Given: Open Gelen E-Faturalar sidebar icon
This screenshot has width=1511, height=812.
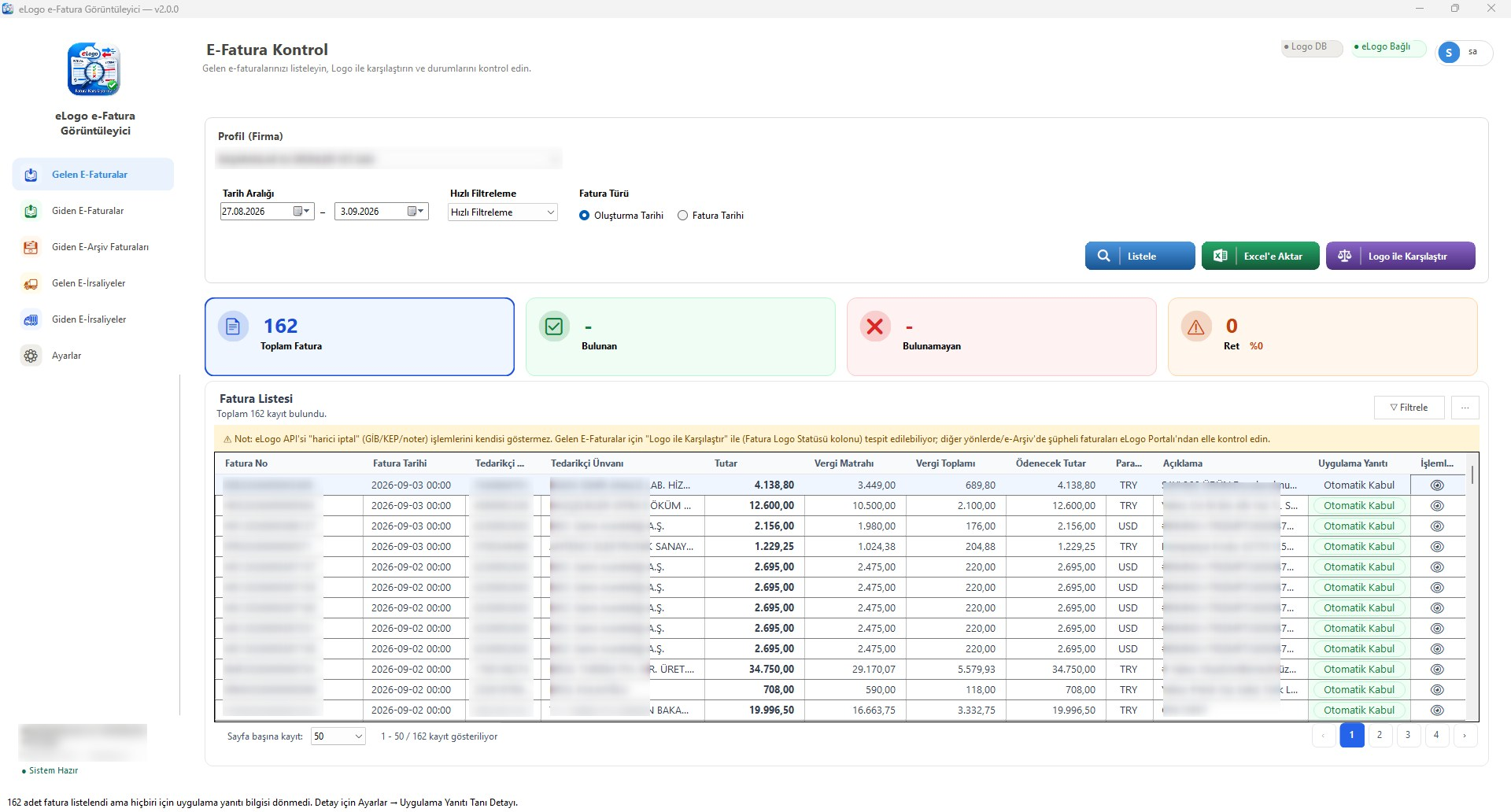Looking at the screenshot, I should click(31, 175).
